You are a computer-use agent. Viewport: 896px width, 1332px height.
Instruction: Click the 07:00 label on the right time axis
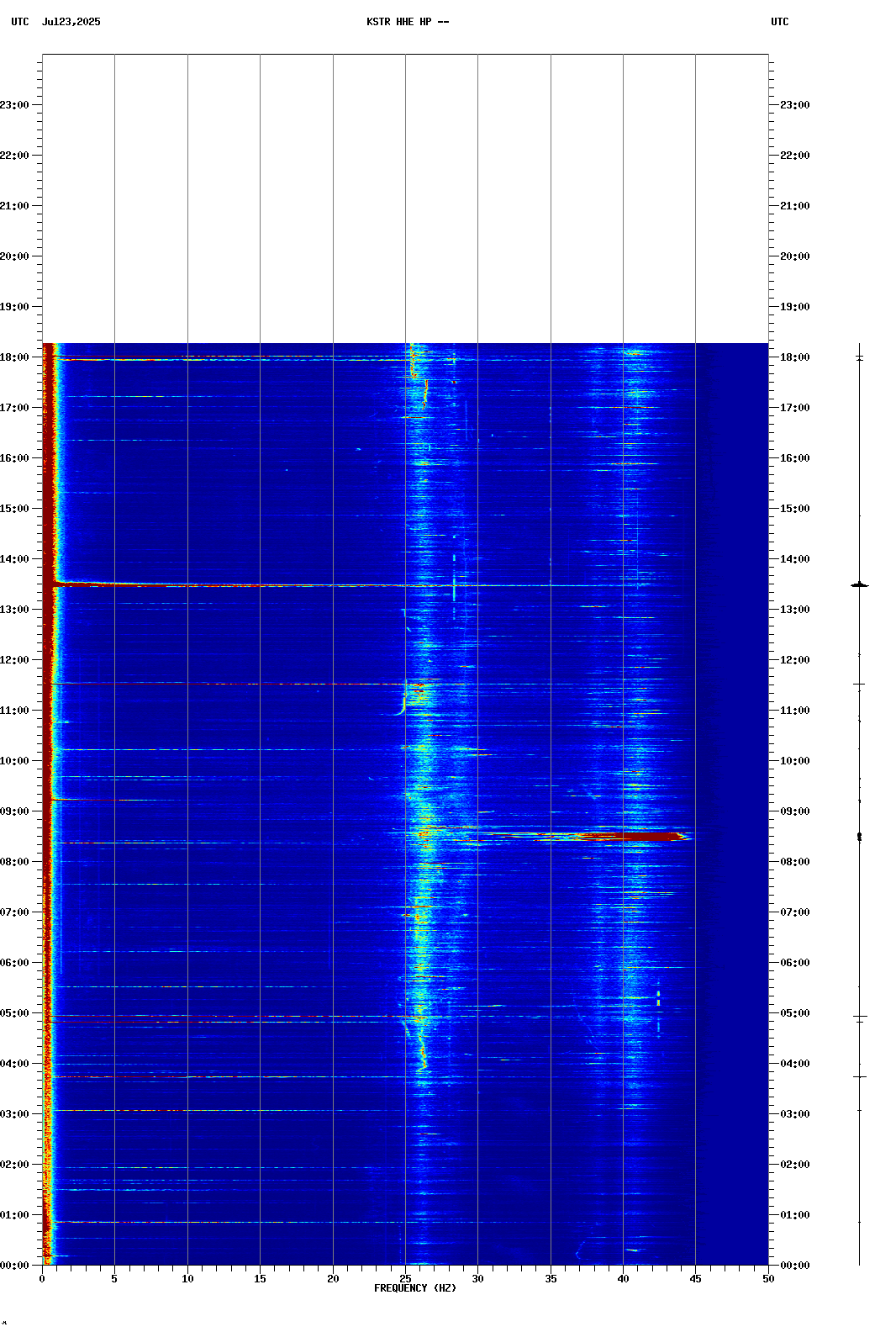(x=795, y=912)
